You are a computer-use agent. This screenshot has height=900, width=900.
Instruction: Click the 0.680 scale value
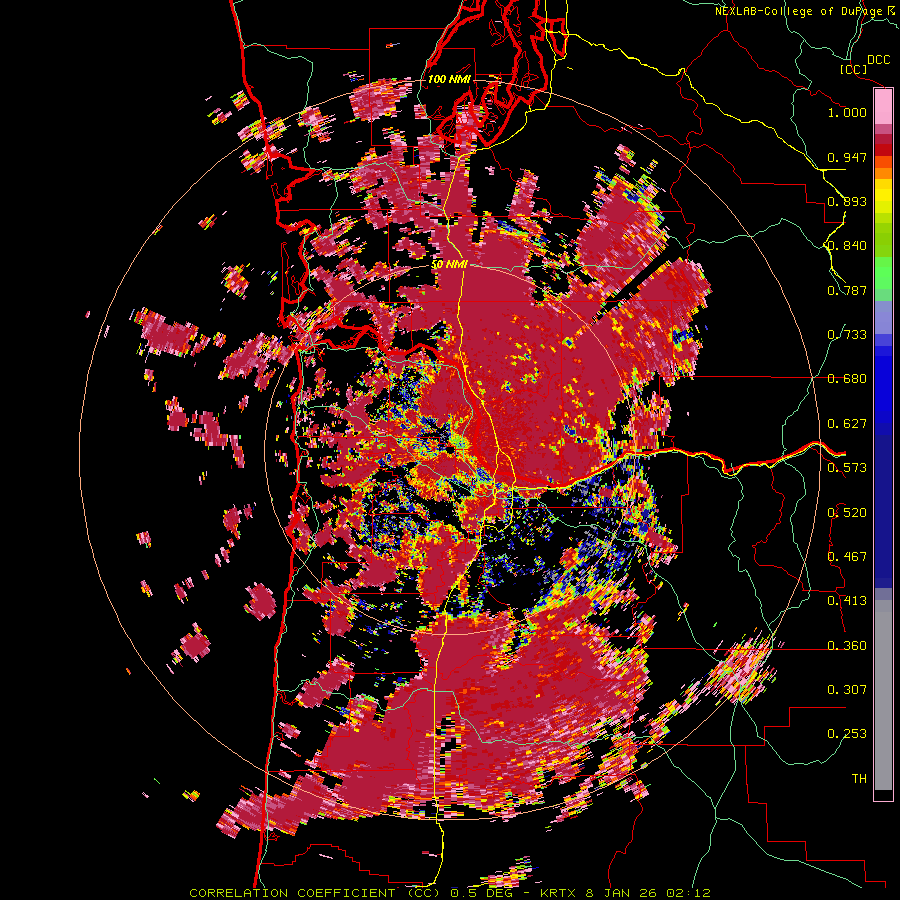tap(847, 379)
